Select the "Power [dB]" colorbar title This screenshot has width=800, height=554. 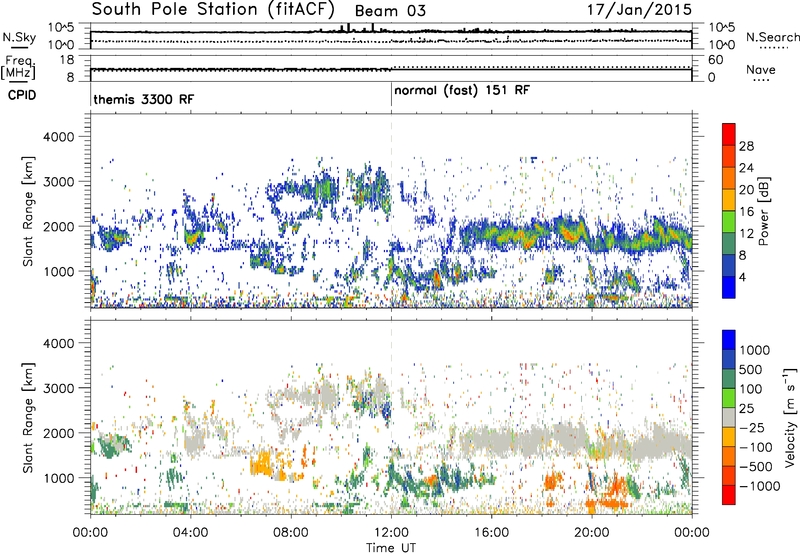tap(764, 211)
